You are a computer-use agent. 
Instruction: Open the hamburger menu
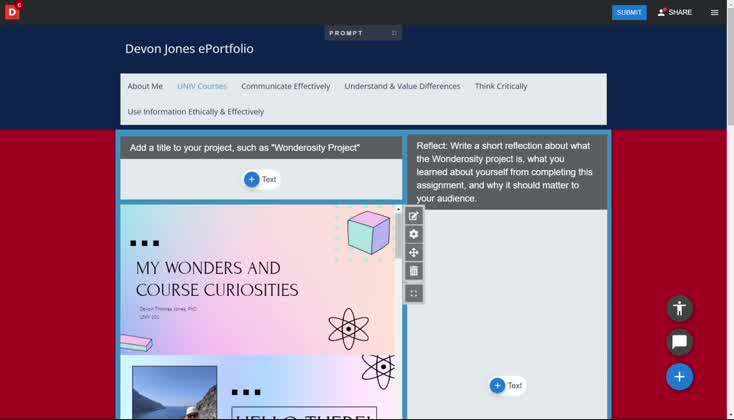pos(714,13)
